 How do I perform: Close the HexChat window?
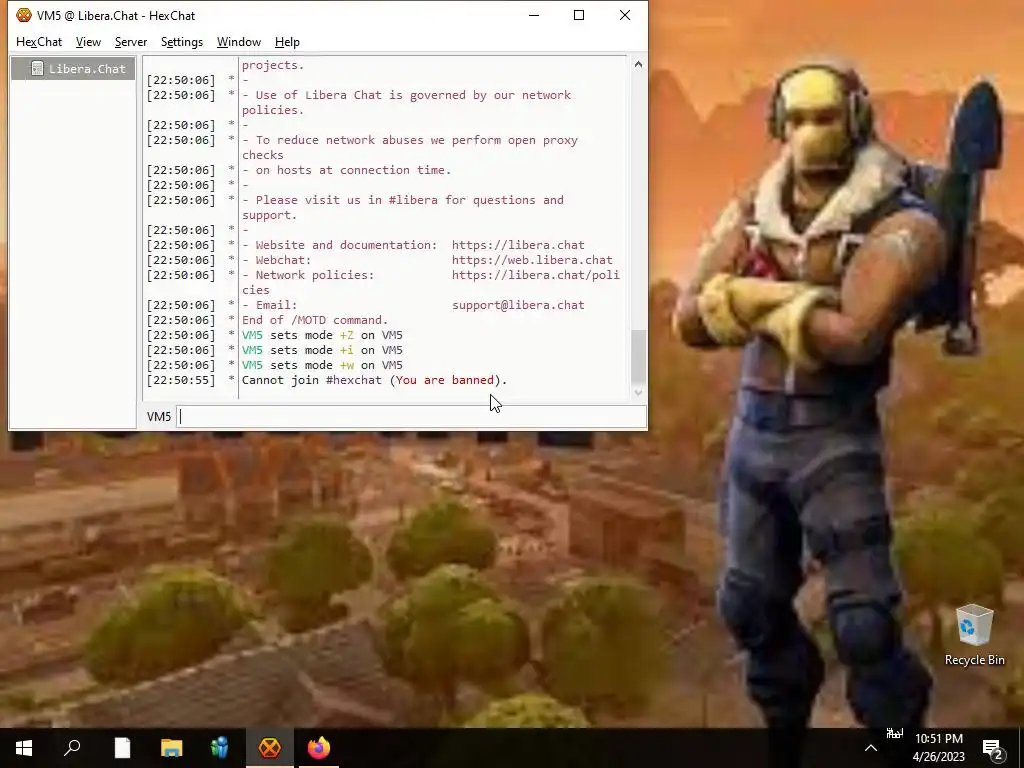click(x=625, y=15)
